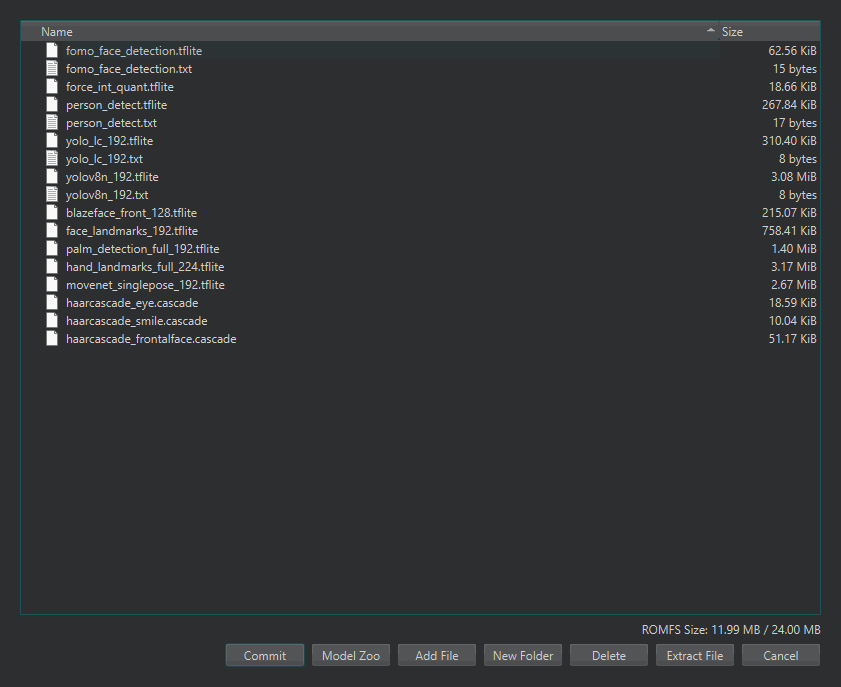Viewport: 841px width, 687px height.
Task: Click the palm_detection_full_192.tflite file icon
Action: (x=52, y=249)
